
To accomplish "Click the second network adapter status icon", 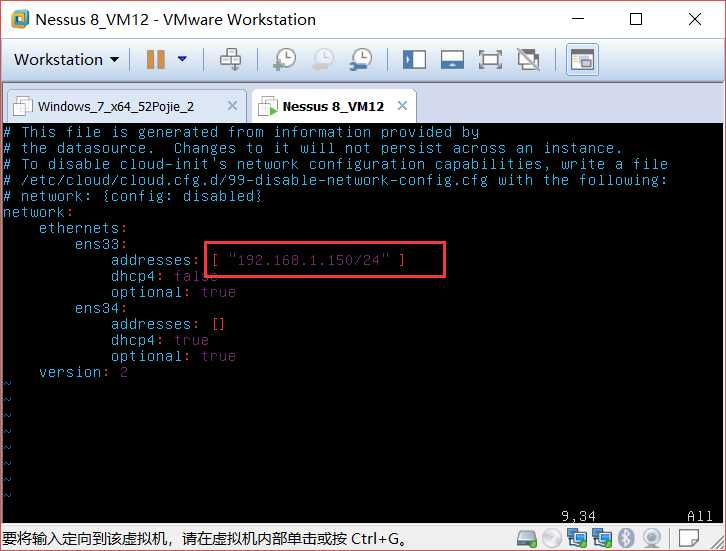I will [602, 538].
